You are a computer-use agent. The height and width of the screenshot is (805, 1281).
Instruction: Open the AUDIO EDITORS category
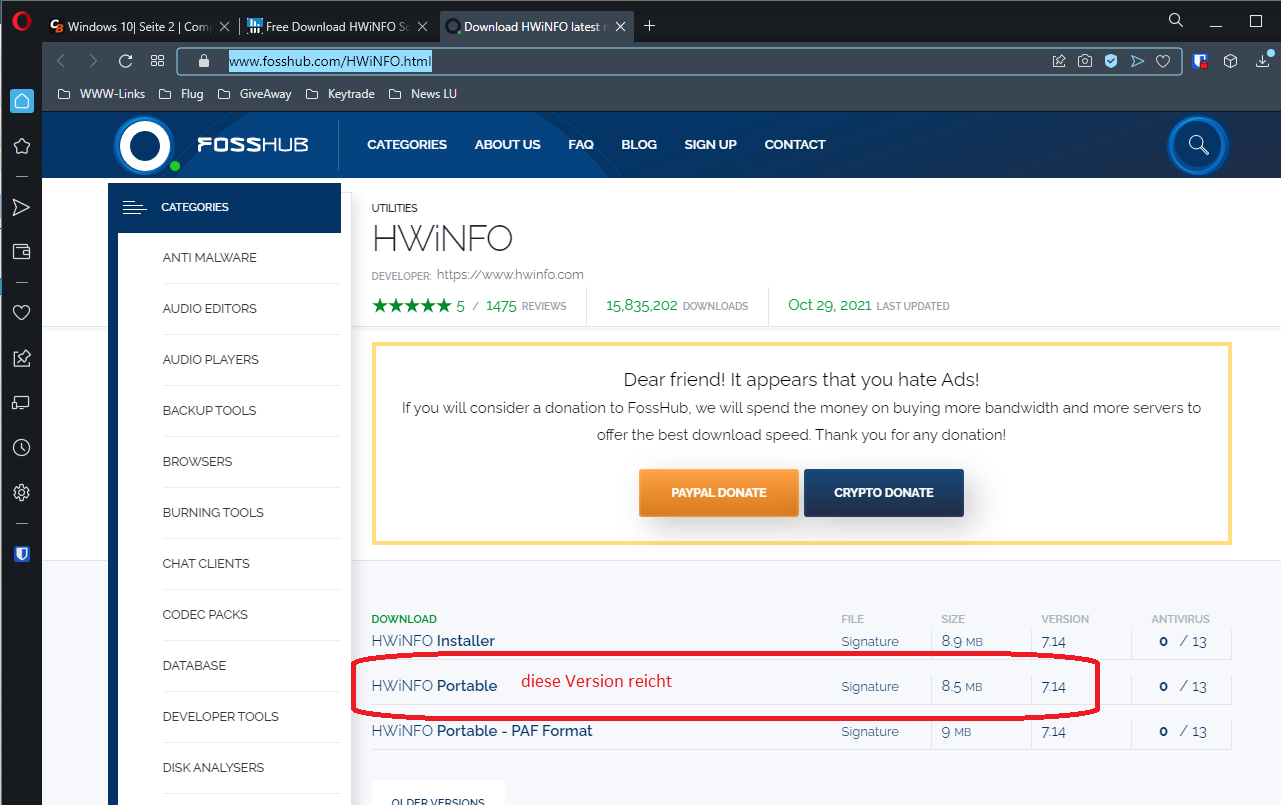[210, 309]
